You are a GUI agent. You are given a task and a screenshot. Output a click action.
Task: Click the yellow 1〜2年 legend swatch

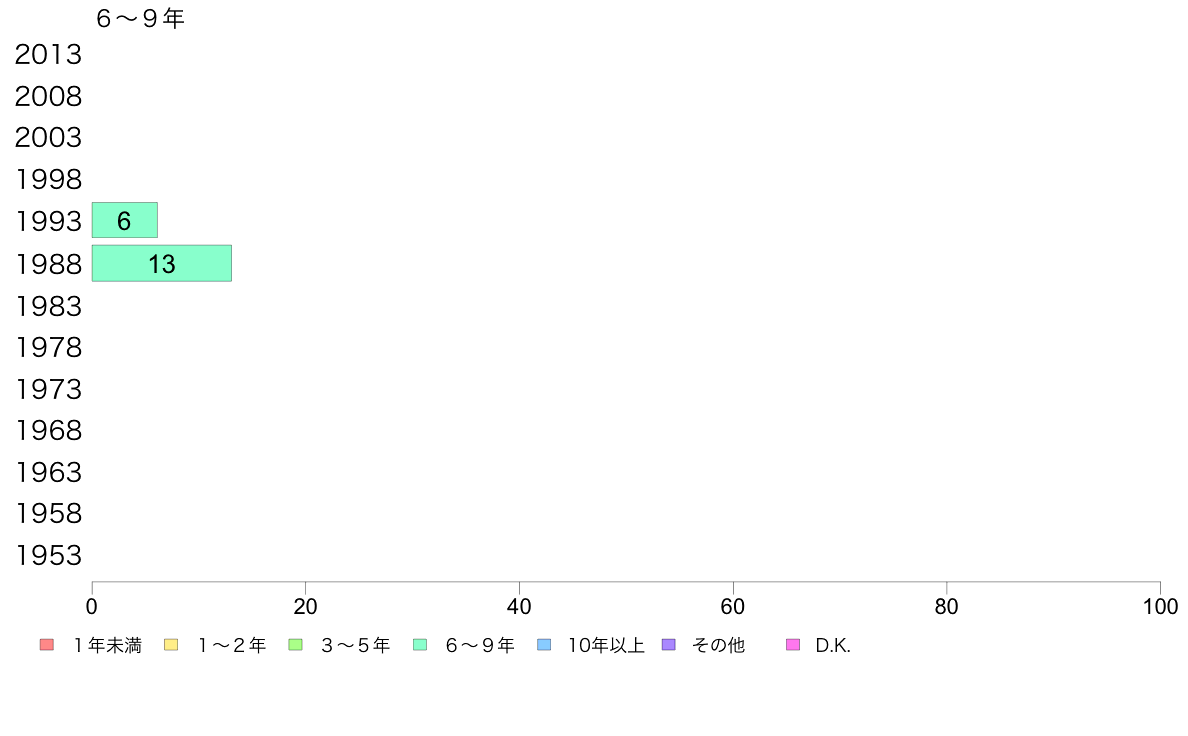coord(171,645)
